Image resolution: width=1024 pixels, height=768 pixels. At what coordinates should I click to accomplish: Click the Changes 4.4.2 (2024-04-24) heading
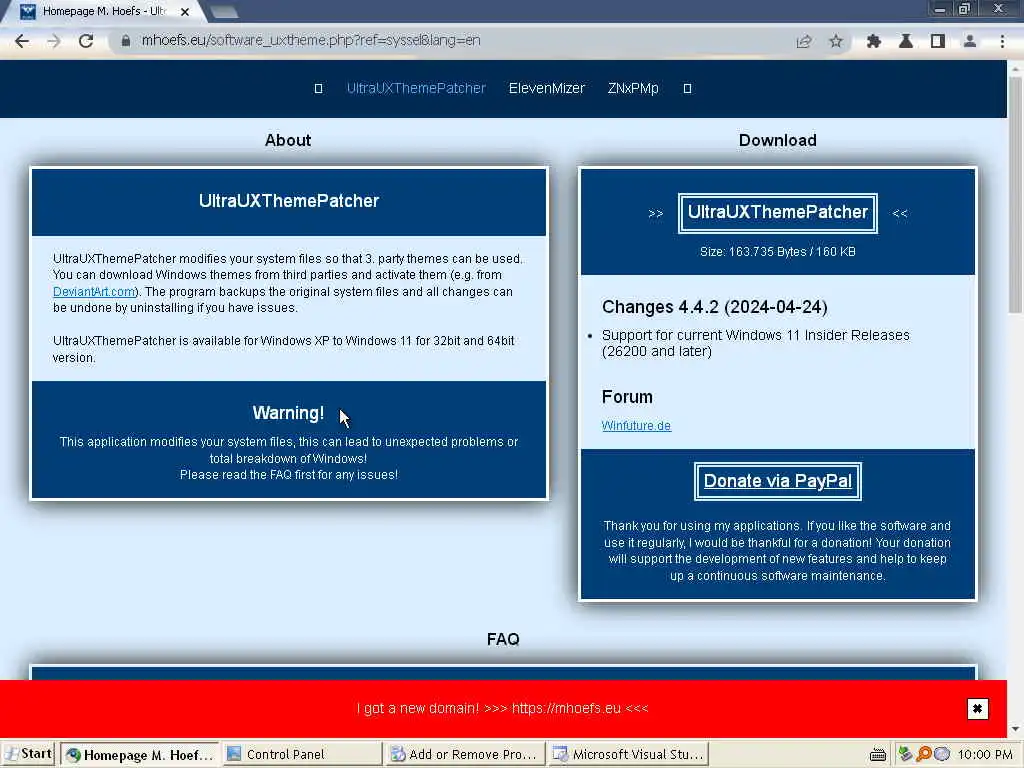coord(714,307)
